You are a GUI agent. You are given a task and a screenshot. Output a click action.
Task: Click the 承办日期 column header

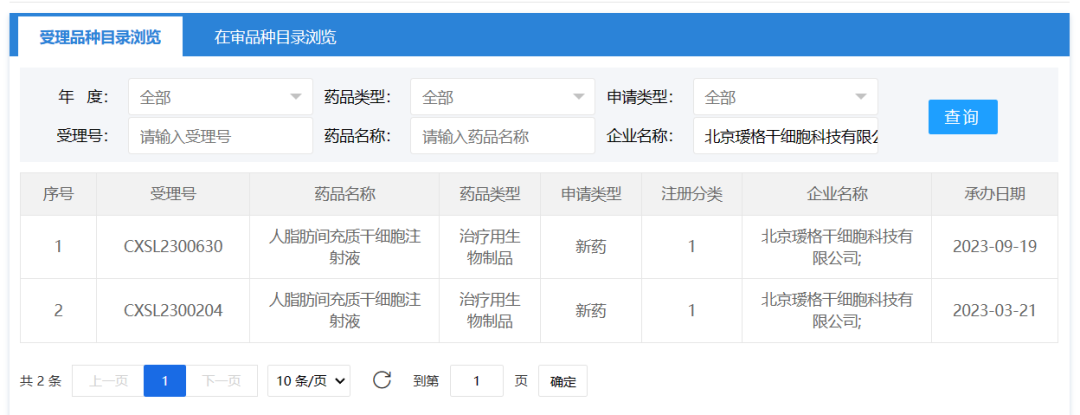point(994,194)
